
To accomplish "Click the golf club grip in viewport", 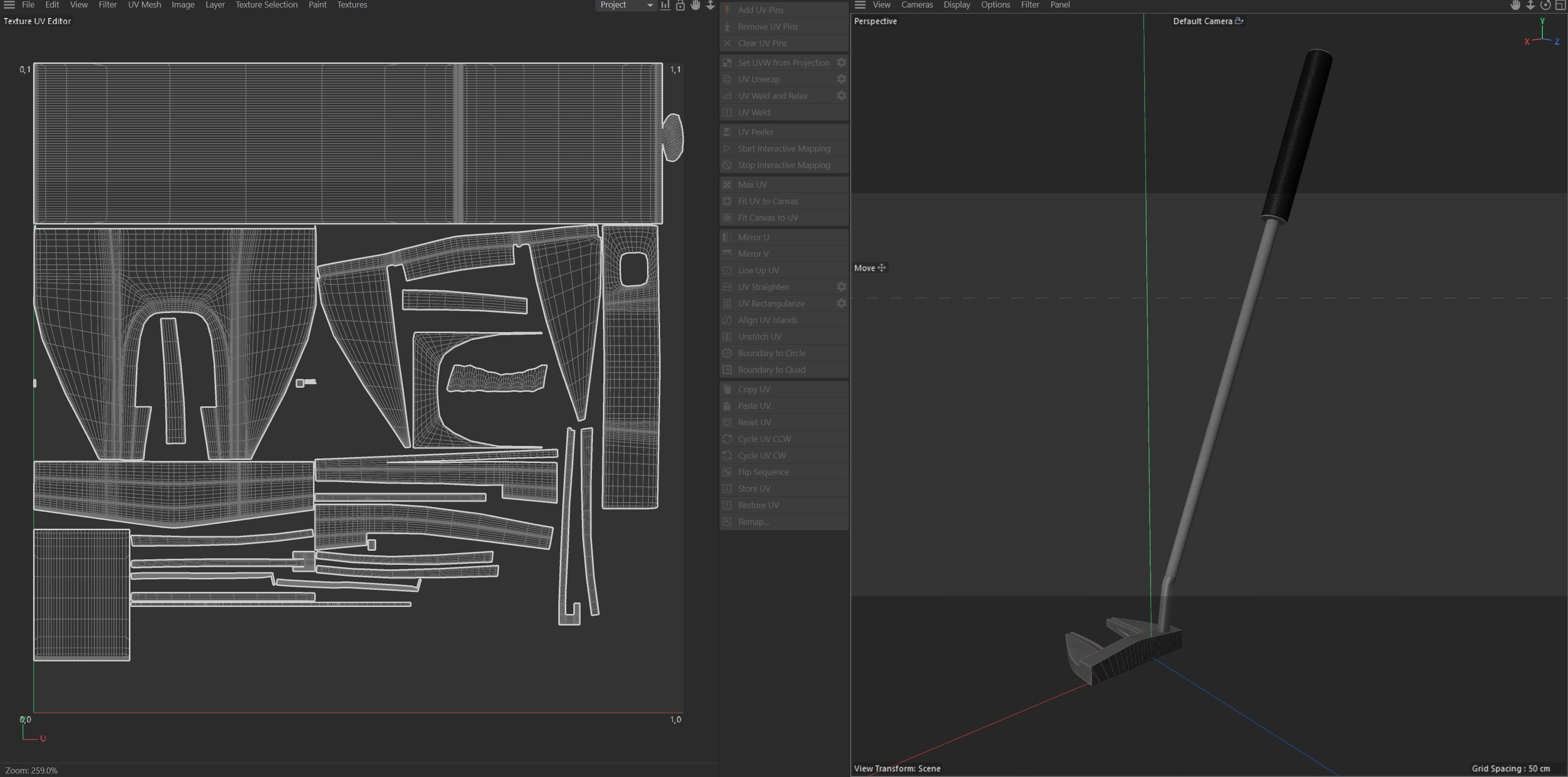I will coord(1297,134).
